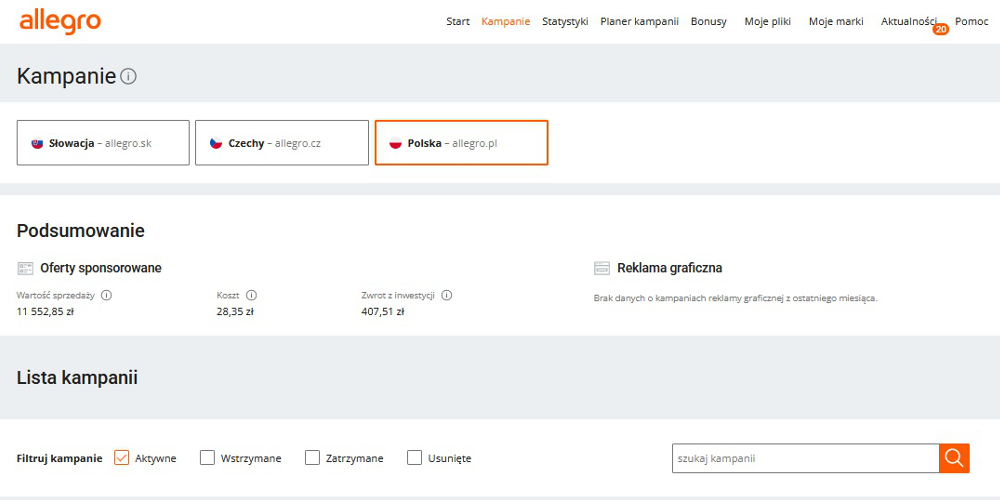Focus the szukaj kampanii search field

805,458
